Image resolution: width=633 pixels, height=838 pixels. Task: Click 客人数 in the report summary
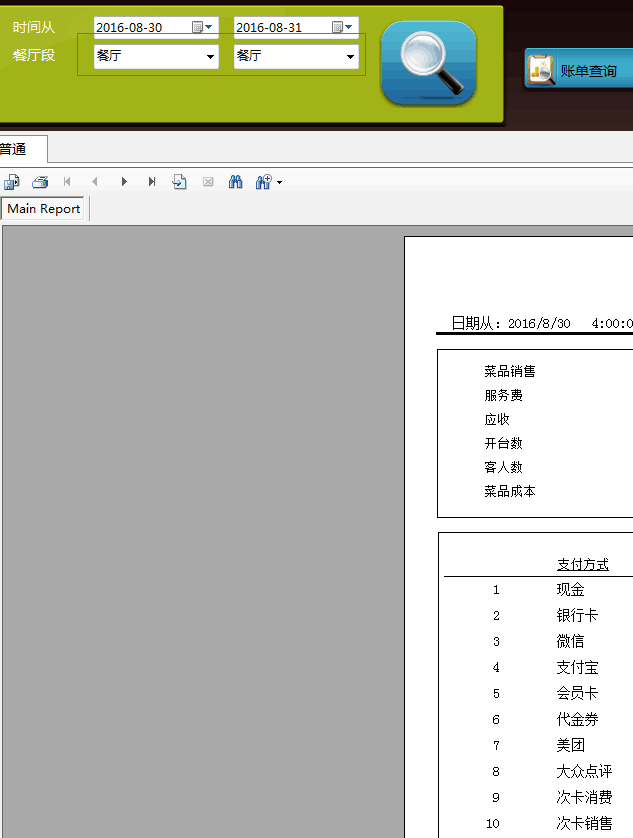pyautogui.click(x=504, y=468)
